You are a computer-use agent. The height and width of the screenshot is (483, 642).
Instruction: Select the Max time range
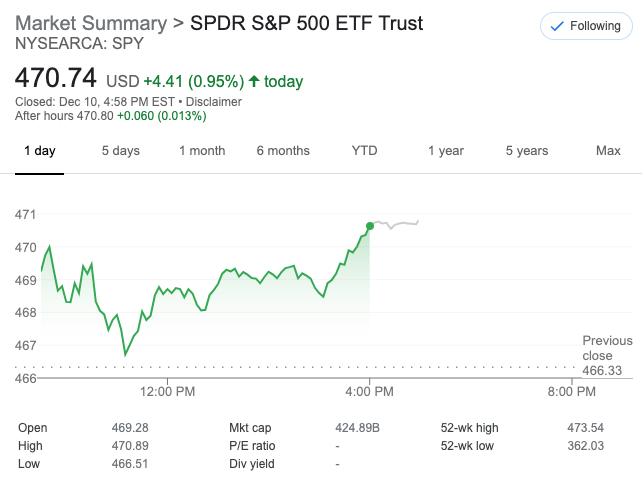click(608, 151)
